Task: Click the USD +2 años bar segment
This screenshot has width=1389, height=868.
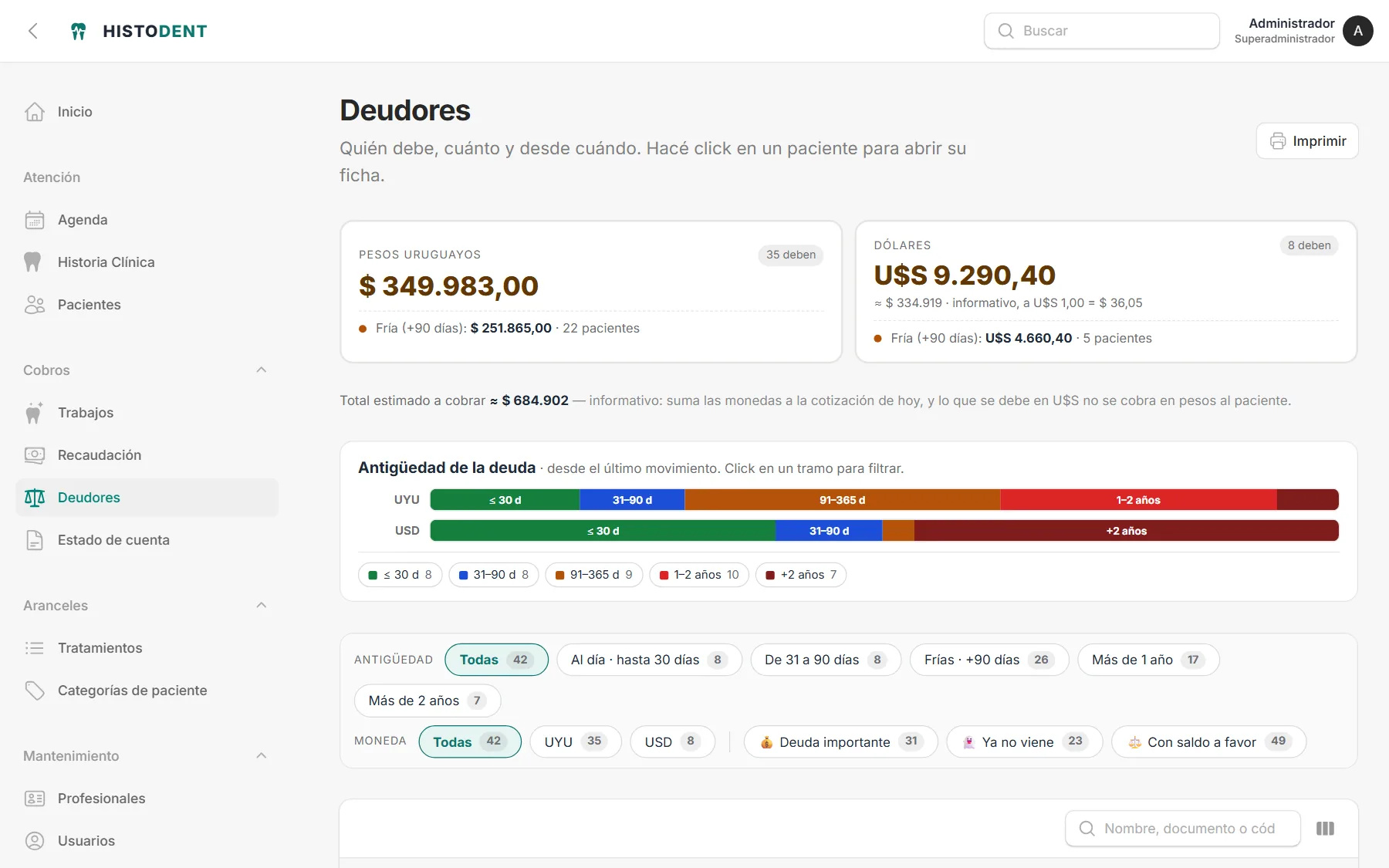Action: [1126, 531]
